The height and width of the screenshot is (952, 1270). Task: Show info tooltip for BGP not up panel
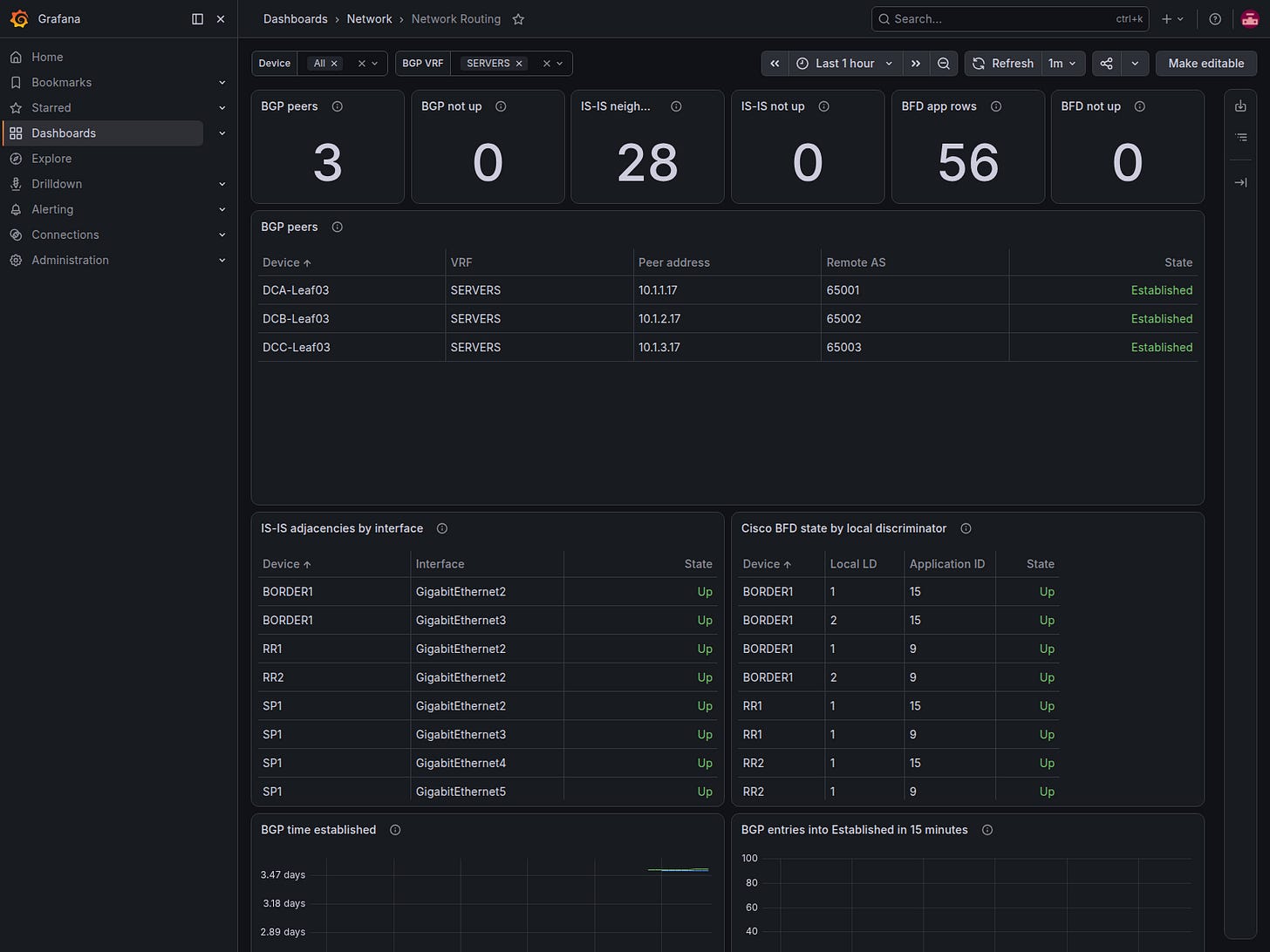(x=501, y=106)
